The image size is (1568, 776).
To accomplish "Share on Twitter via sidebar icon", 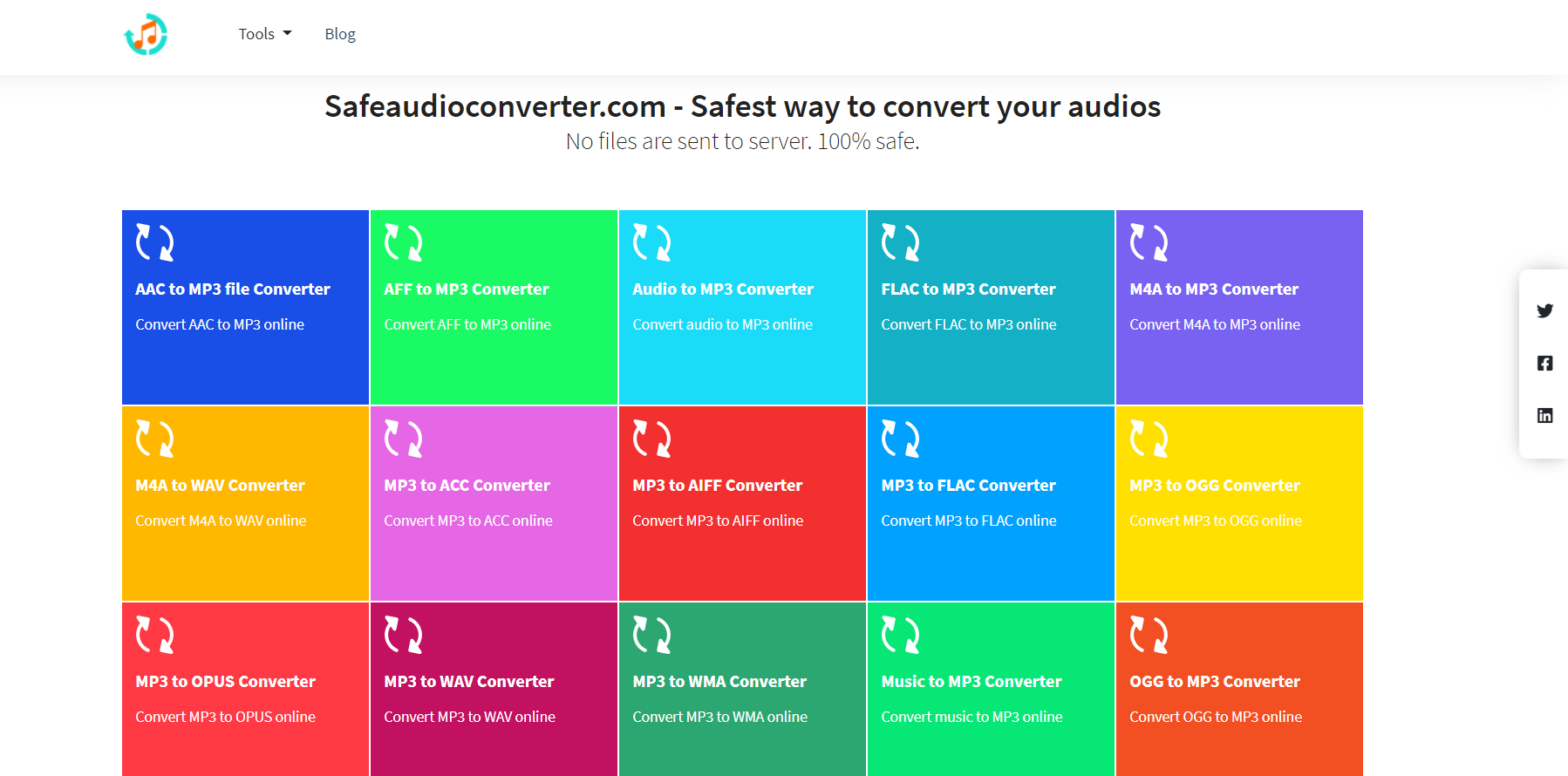I will [x=1544, y=310].
